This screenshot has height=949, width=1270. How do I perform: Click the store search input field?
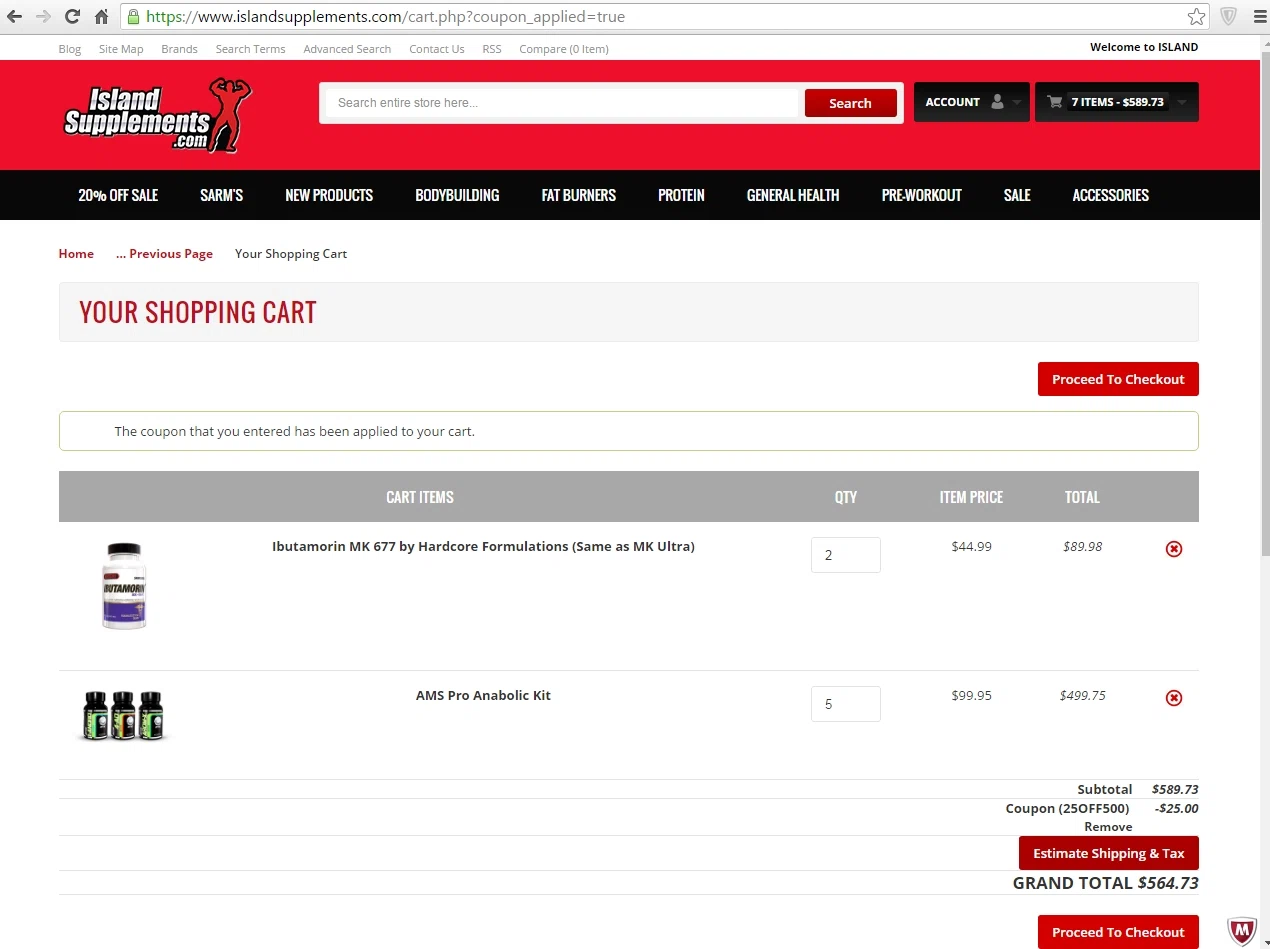[563, 103]
